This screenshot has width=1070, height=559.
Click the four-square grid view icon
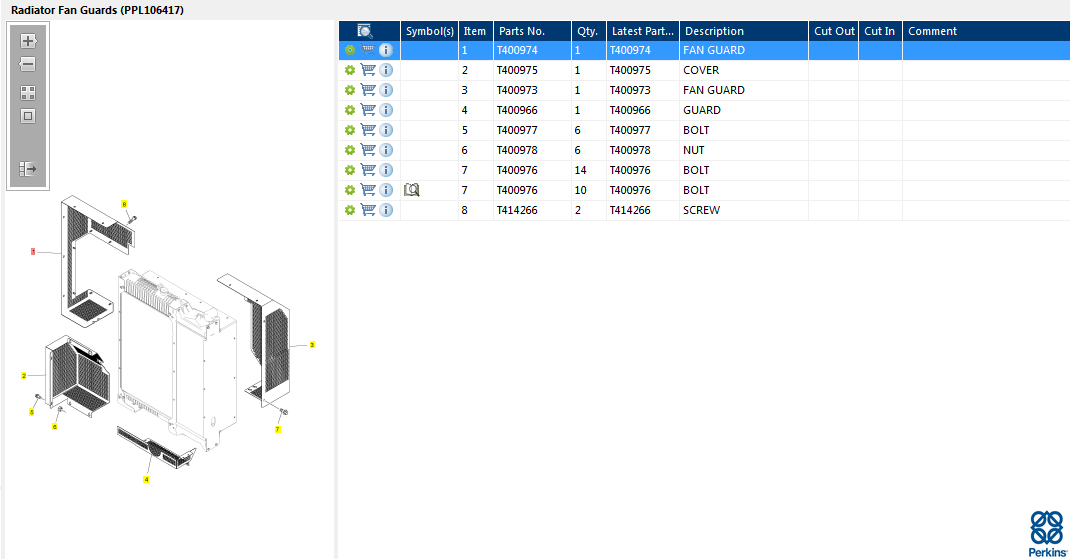click(x=28, y=93)
